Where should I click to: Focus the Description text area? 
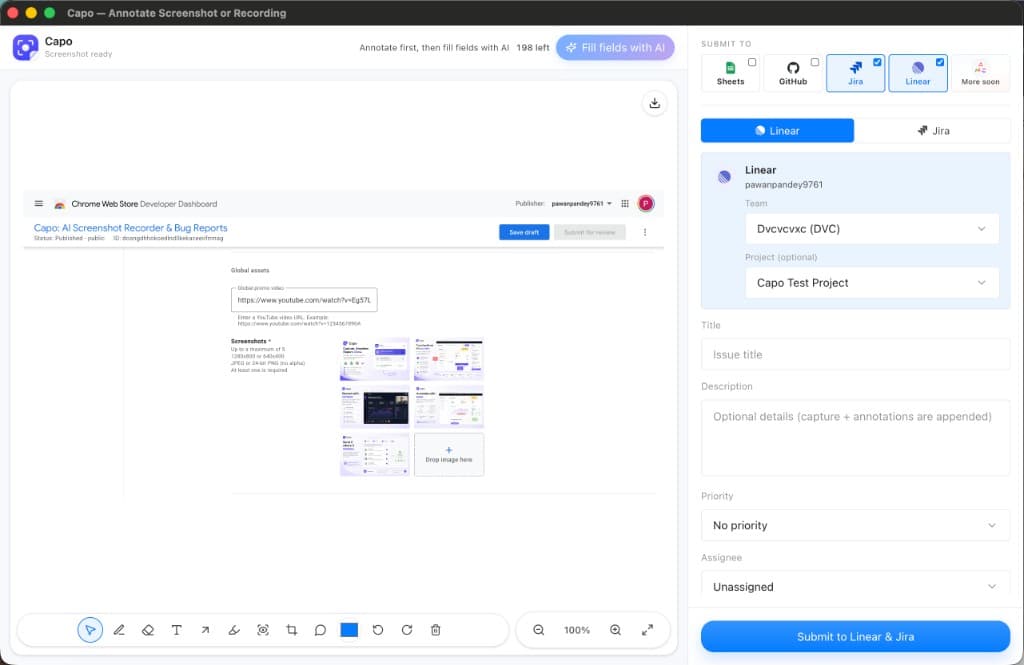point(856,438)
